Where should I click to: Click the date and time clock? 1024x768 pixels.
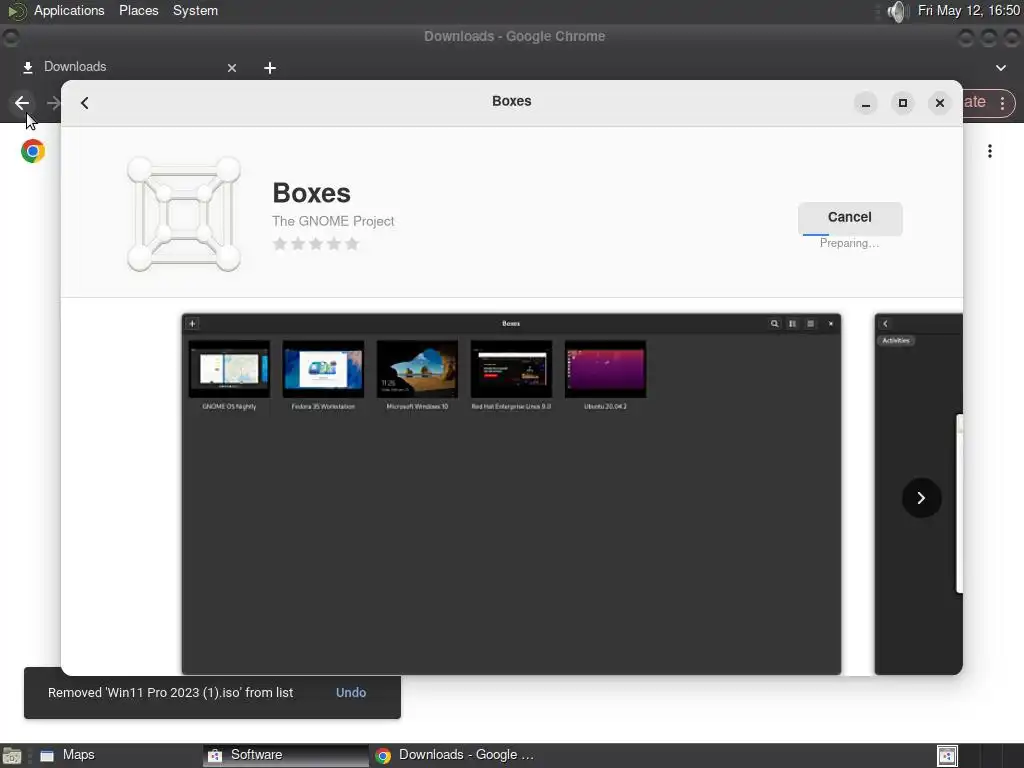(968, 10)
